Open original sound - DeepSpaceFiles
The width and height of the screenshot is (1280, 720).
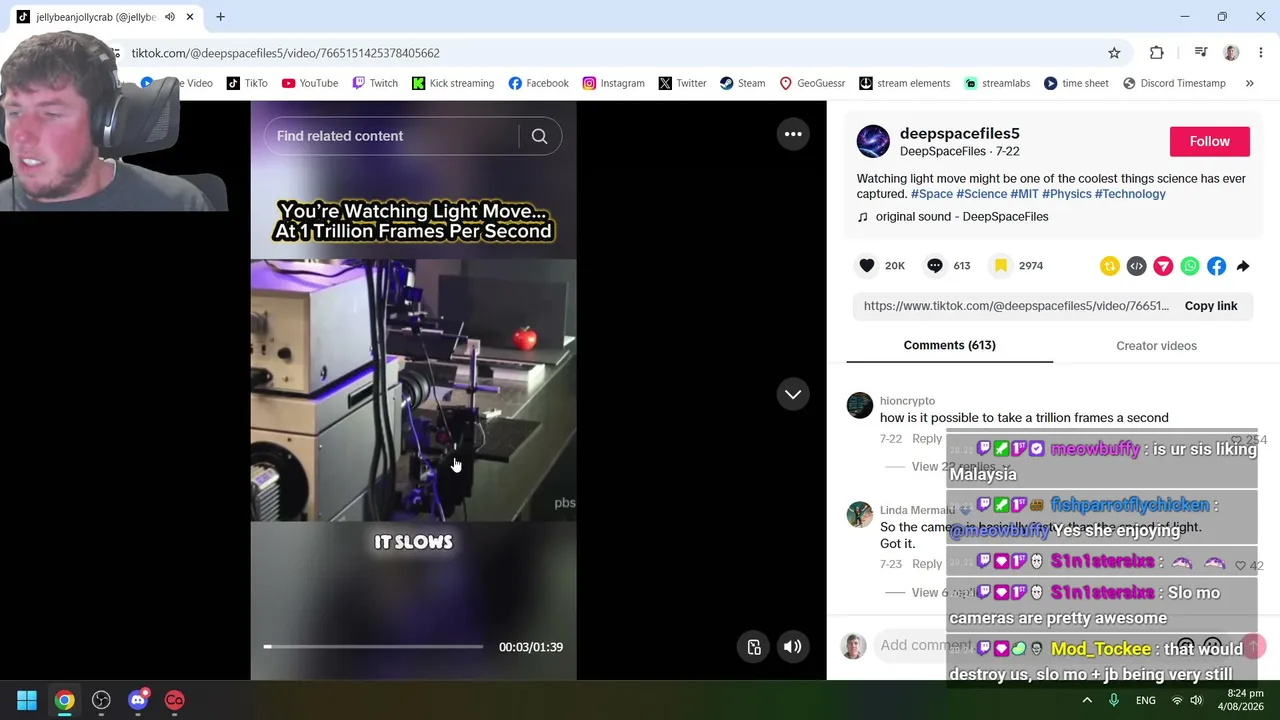(962, 217)
